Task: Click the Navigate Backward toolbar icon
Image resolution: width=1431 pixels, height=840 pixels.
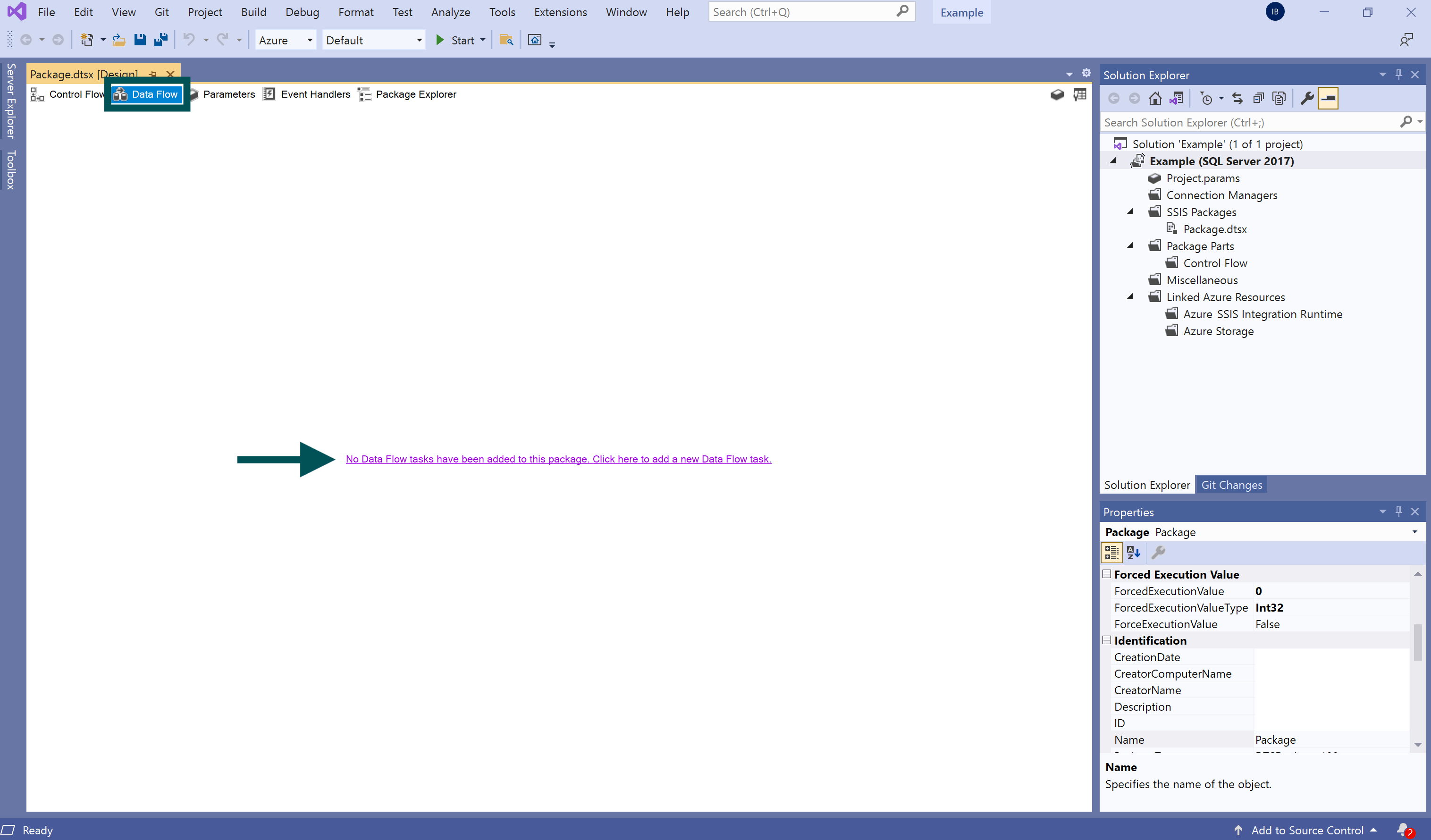Action: (26, 40)
